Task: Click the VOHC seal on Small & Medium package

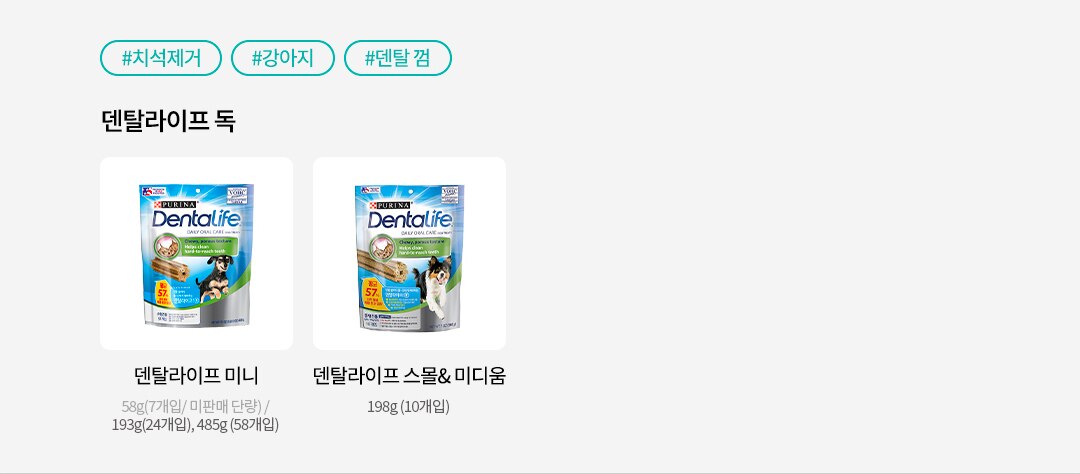Action: tap(450, 194)
